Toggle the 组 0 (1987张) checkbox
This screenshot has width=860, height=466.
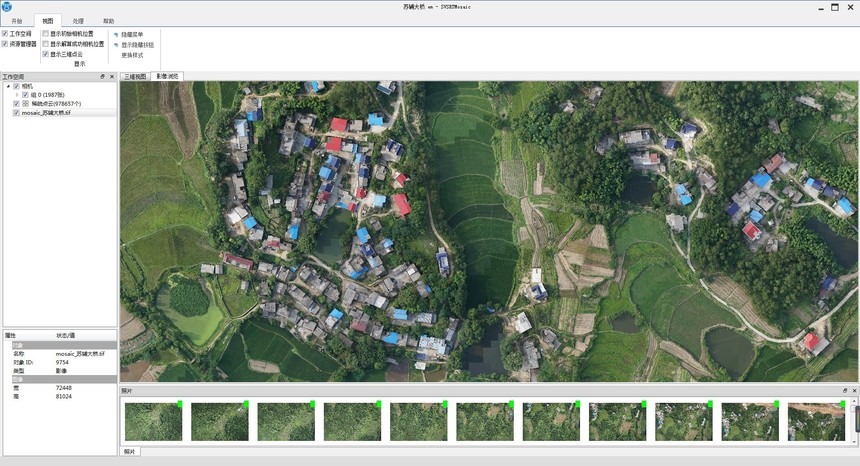(25, 95)
